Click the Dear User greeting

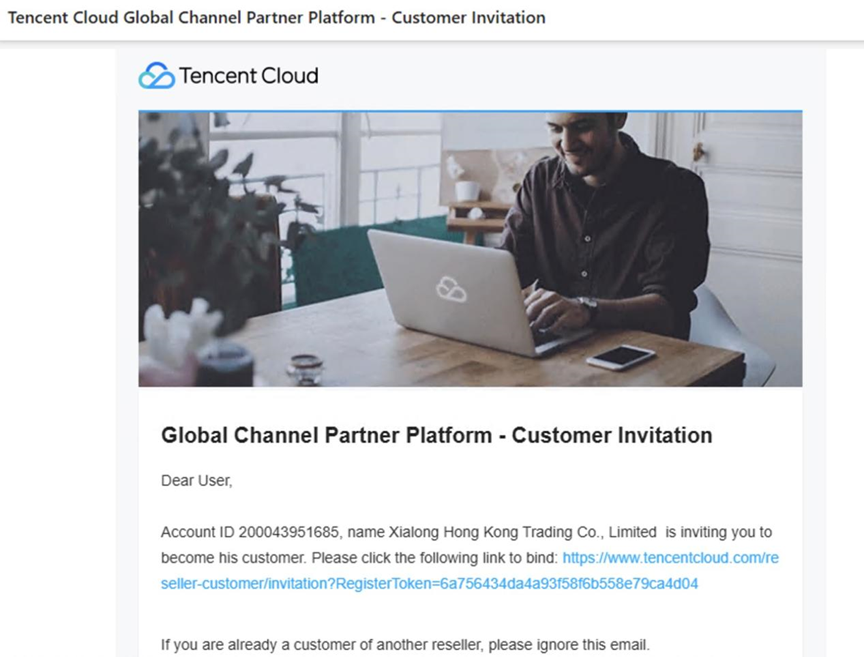[197, 481]
